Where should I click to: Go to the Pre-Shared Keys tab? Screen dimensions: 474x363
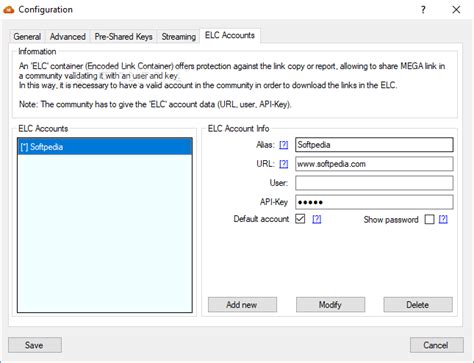pyautogui.click(x=123, y=36)
